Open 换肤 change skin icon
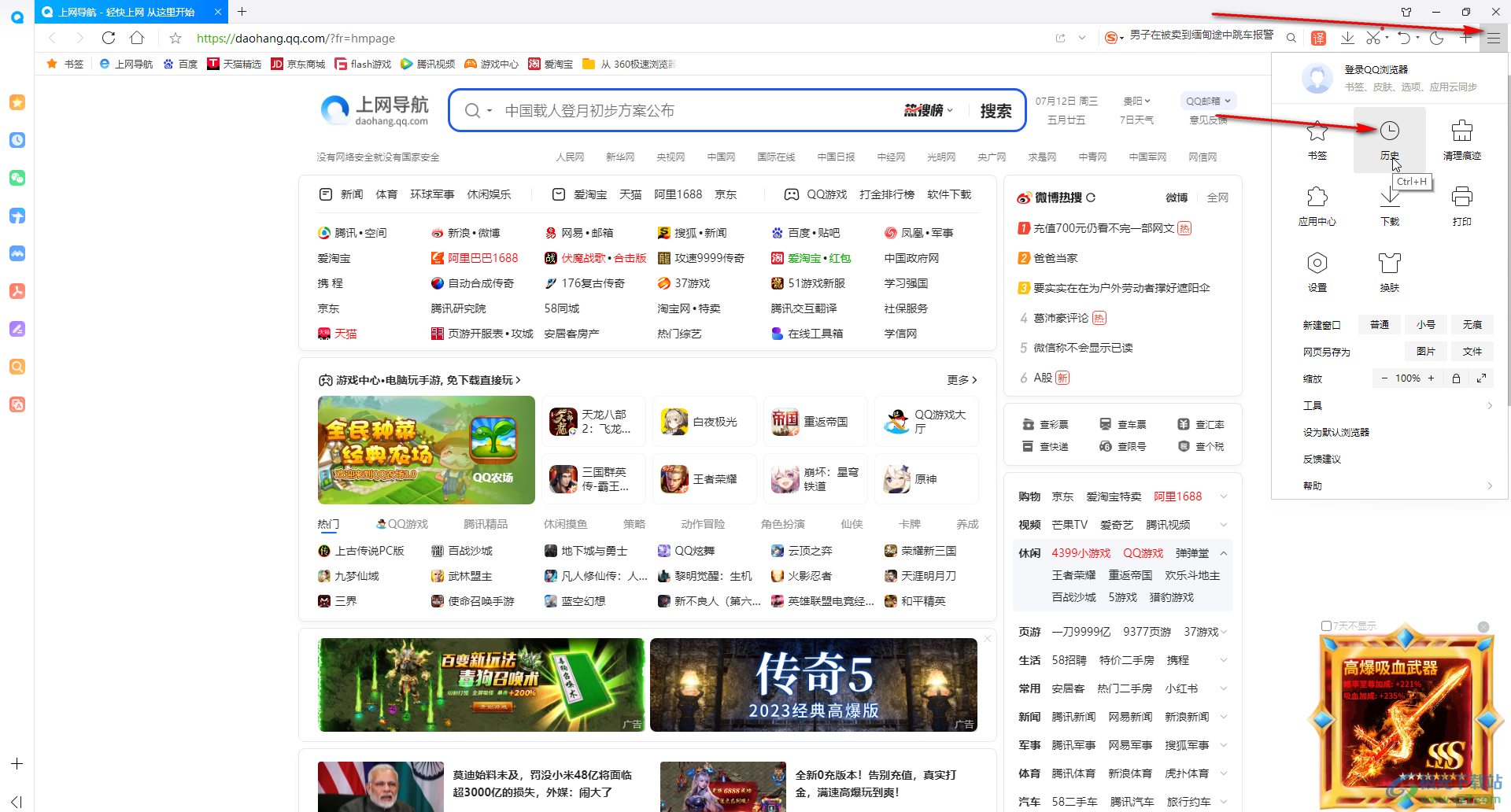Image resolution: width=1511 pixels, height=812 pixels. click(x=1390, y=272)
